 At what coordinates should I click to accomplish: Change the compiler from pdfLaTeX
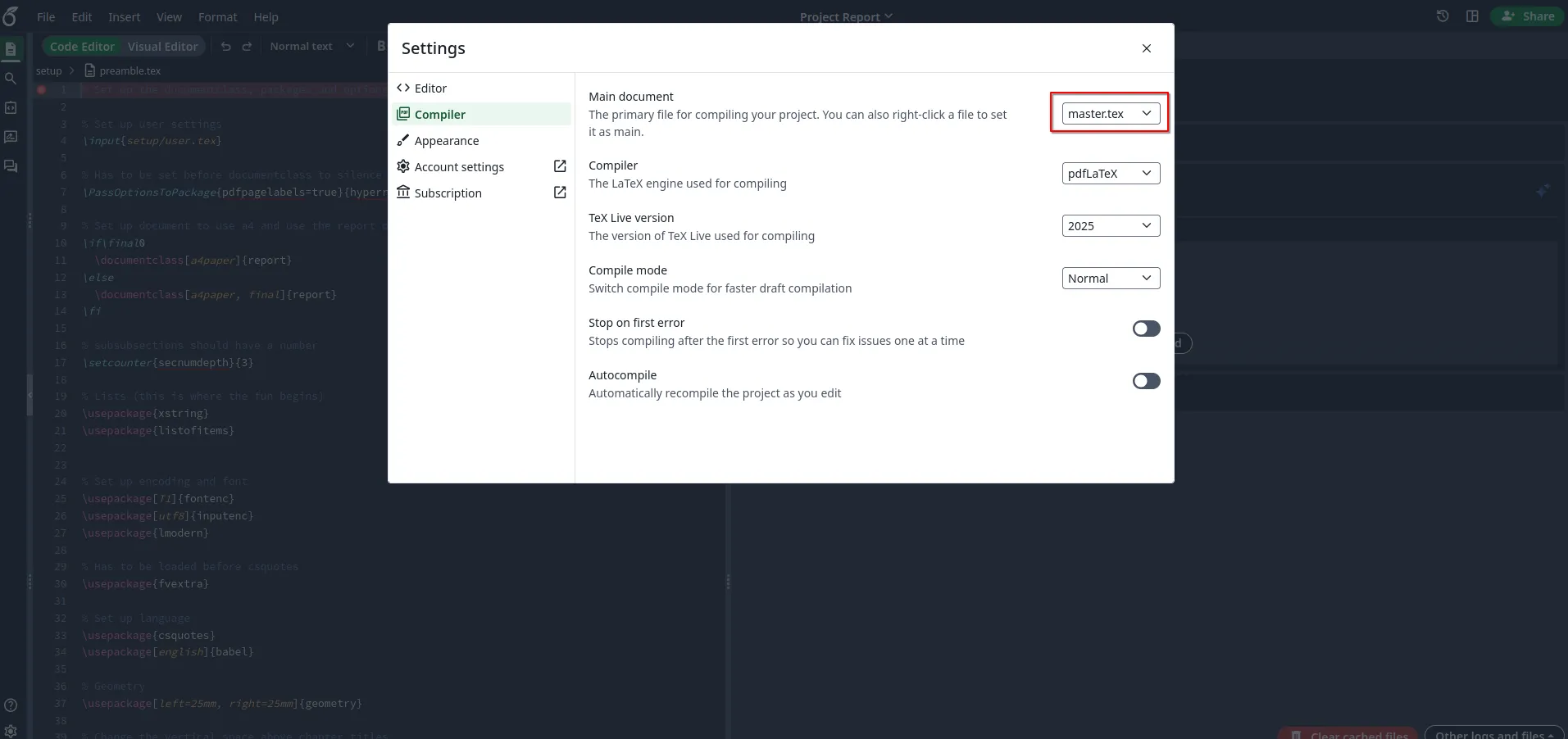coord(1110,173)
